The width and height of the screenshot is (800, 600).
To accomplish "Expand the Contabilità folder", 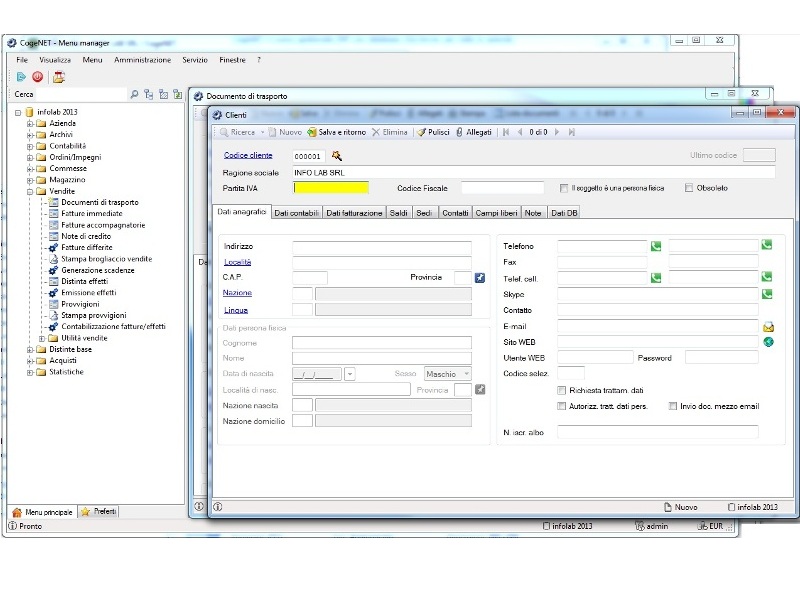I will coord(30,146).
